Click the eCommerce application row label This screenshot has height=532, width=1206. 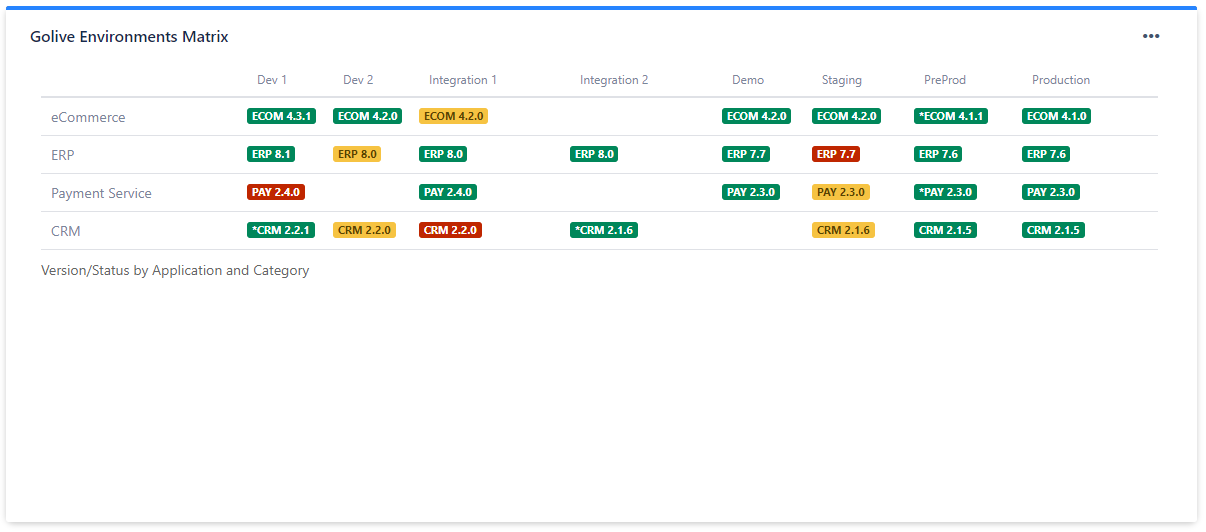pyautogui.click(x=88, y=117)
